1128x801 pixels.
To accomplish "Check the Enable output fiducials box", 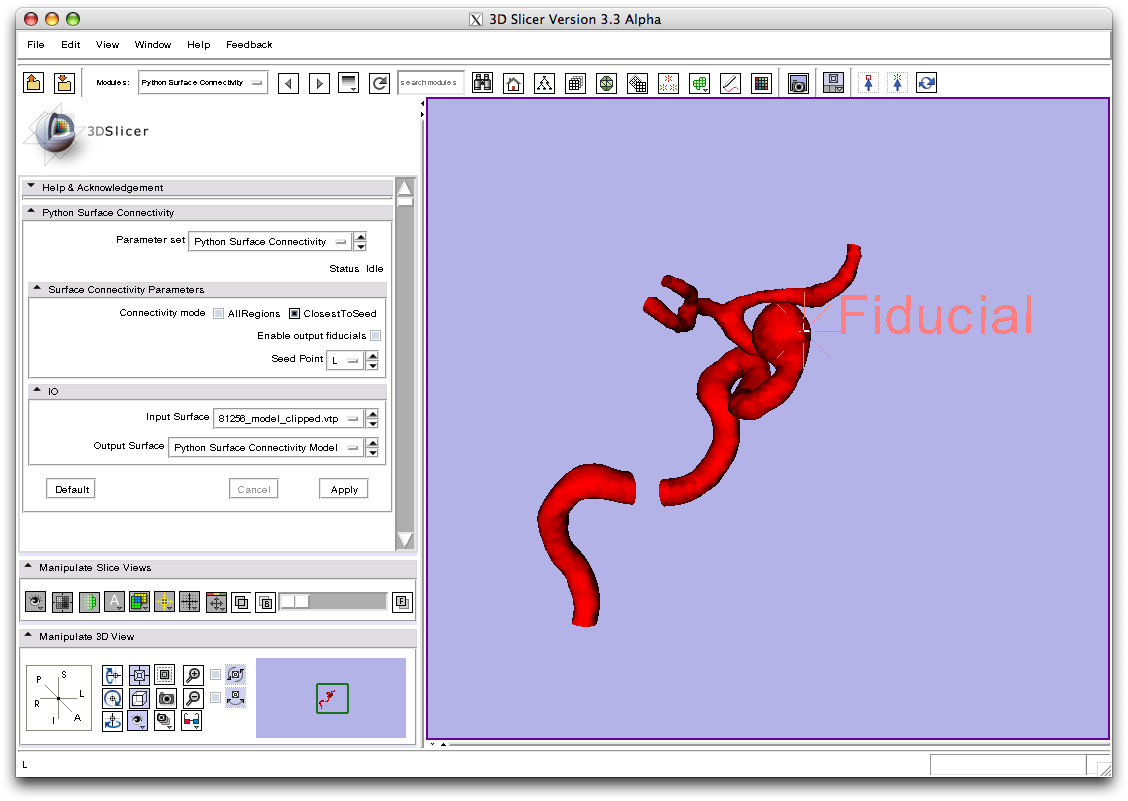I will coord(375,336).
